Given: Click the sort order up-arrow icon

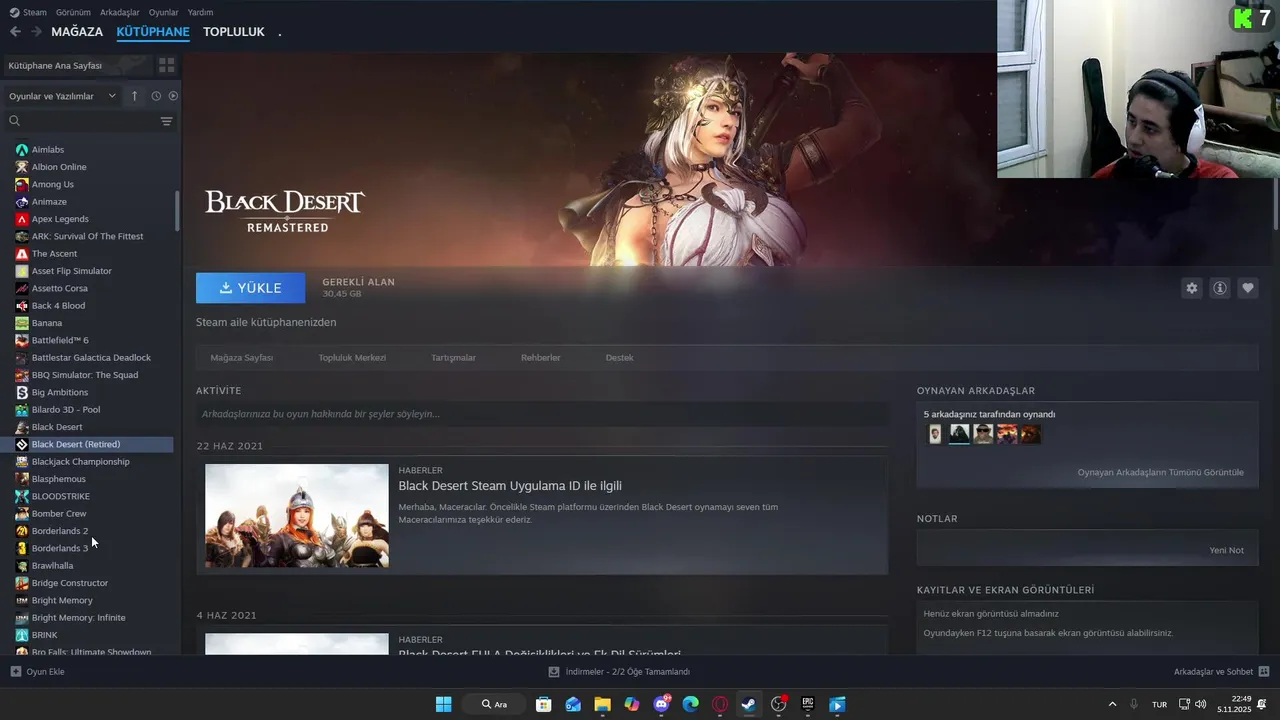Looking at the screenshot, I should (x=135, y=96).
